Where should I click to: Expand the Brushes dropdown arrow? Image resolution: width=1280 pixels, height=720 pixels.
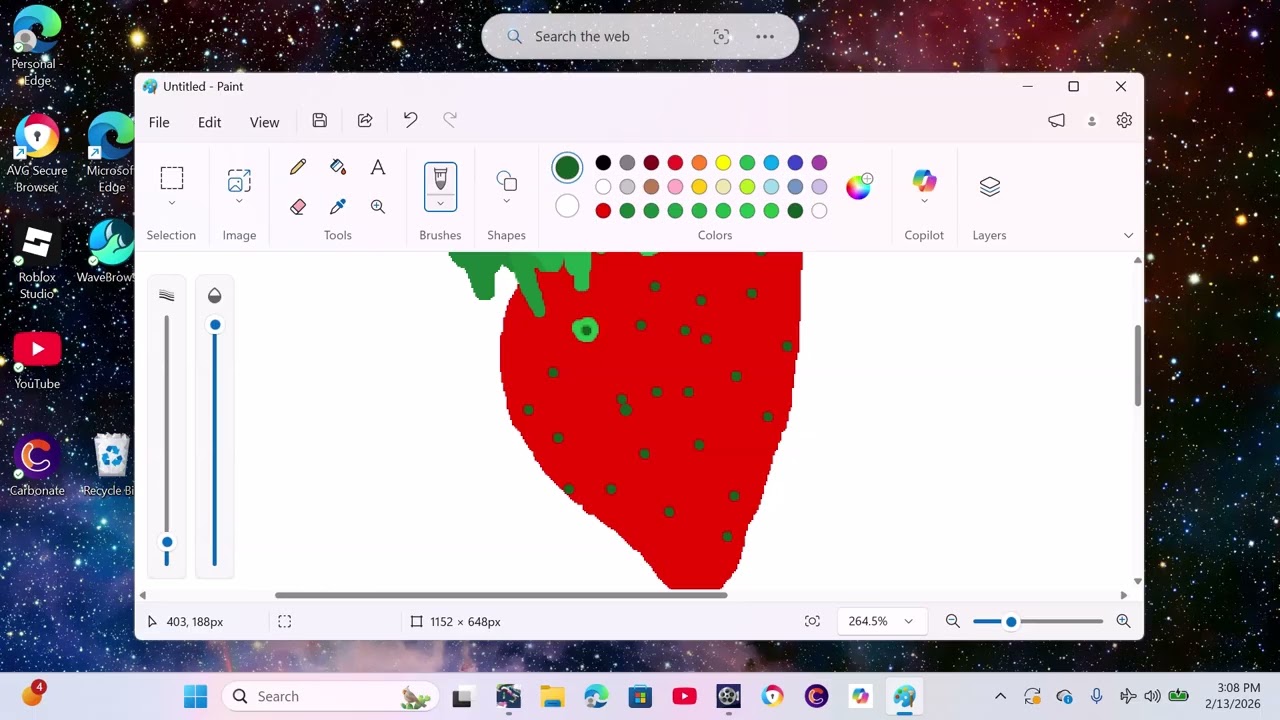click(x=440, y=203)
